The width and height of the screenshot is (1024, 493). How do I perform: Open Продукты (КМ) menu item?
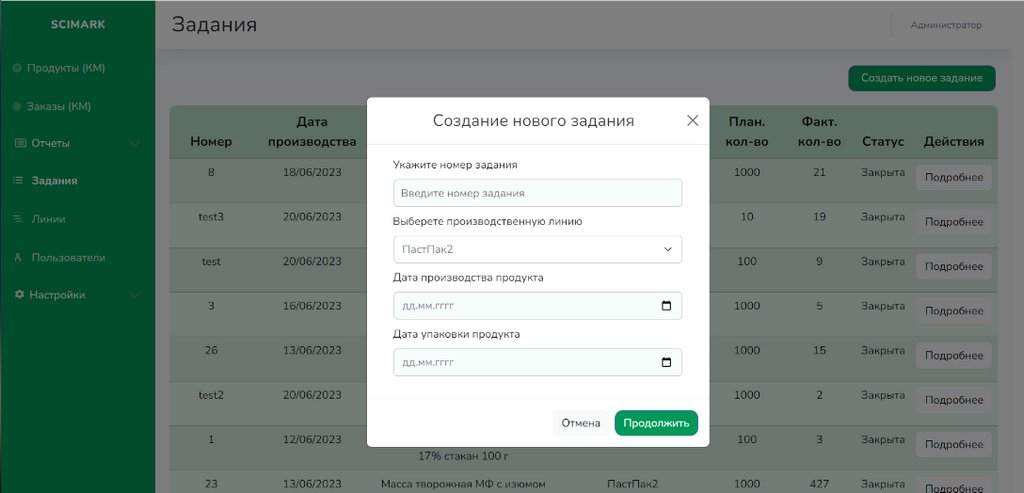(x=65, y=68)
